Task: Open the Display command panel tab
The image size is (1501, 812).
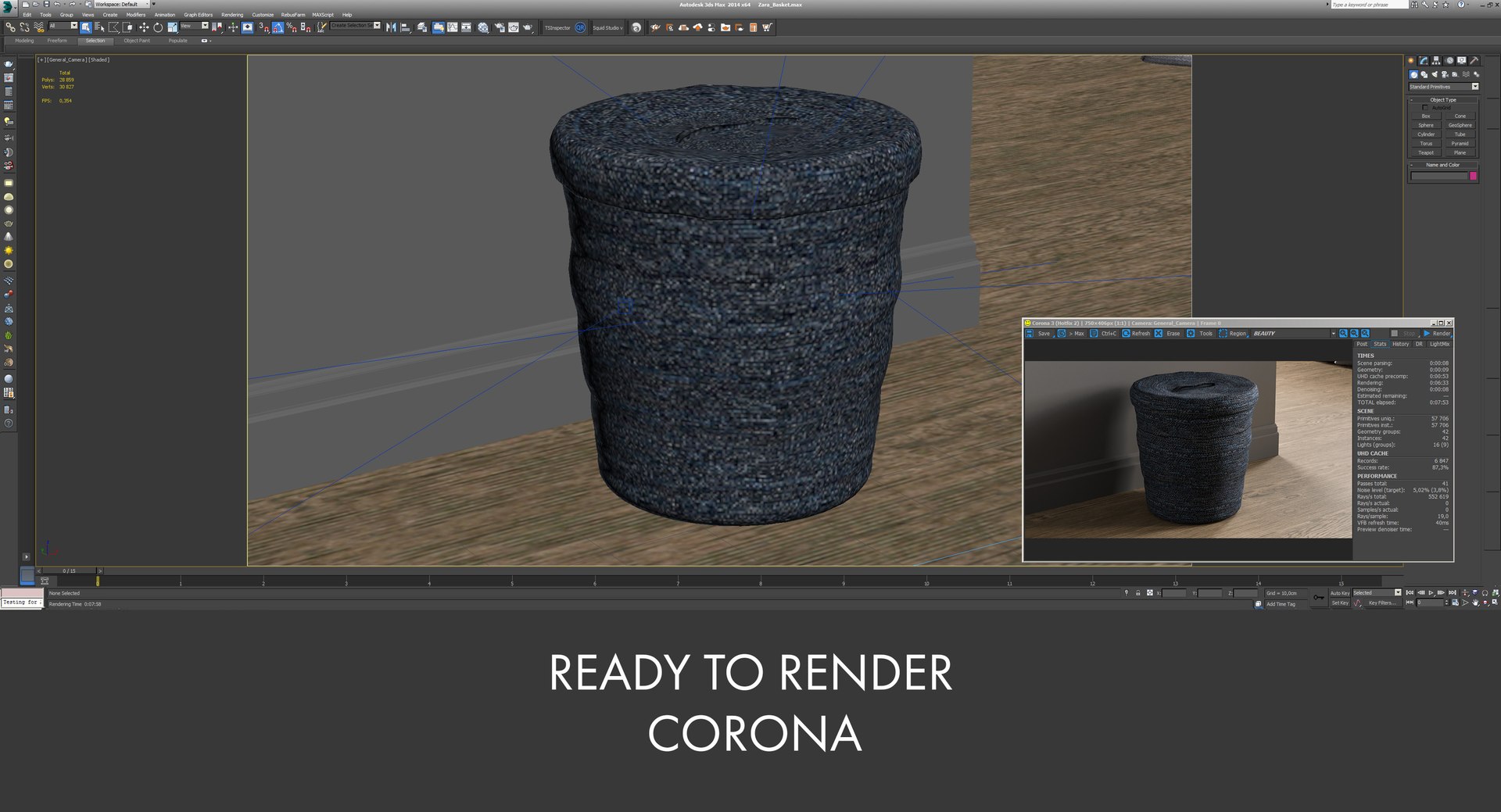Action: pyautogui.click(x=1462, y=60)
